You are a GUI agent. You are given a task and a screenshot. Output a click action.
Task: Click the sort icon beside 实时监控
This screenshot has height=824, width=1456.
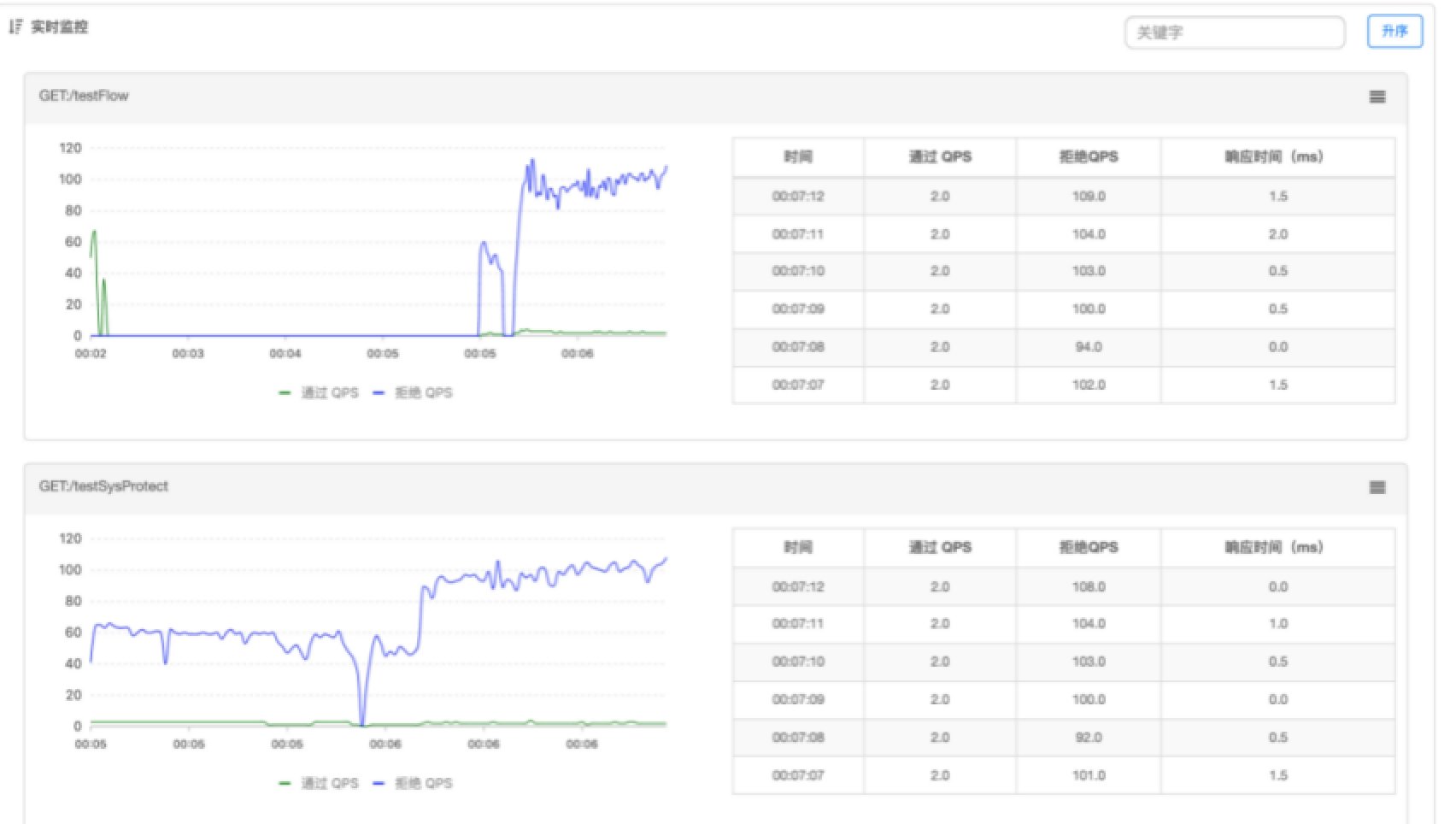[x=15, y=27]
